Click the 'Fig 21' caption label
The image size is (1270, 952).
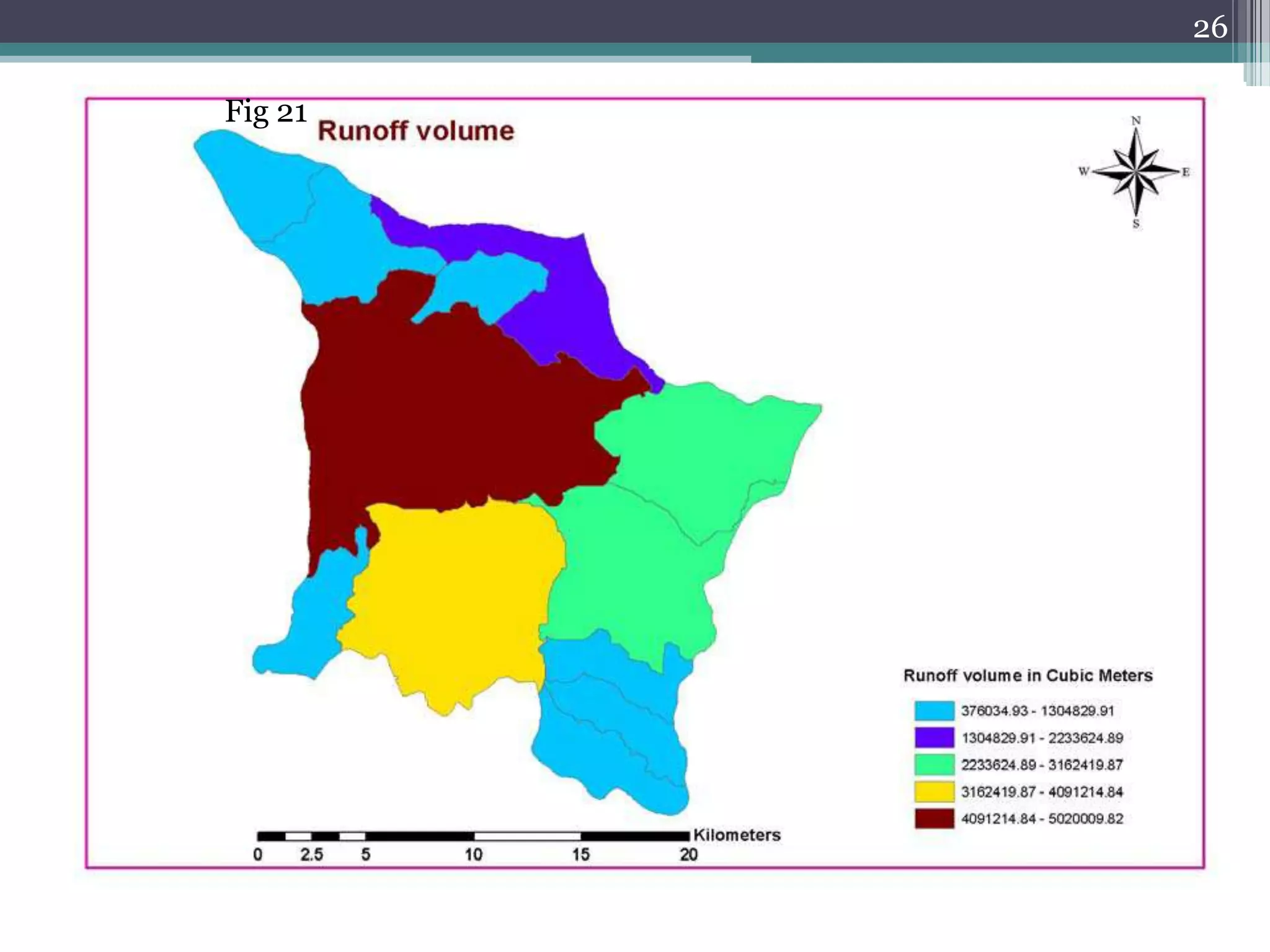(x=265, y=112)
